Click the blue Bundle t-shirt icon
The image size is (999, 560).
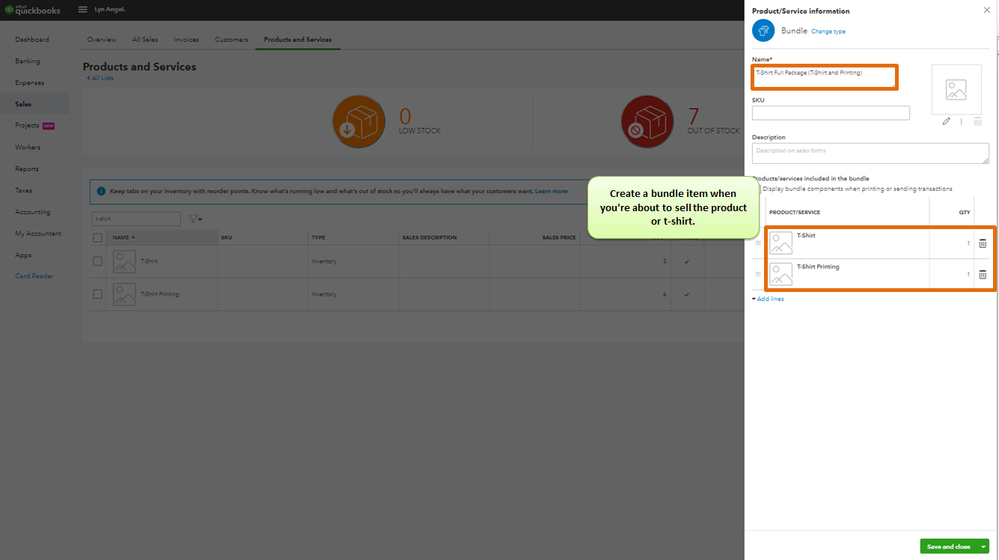click(x=763, y=31)
